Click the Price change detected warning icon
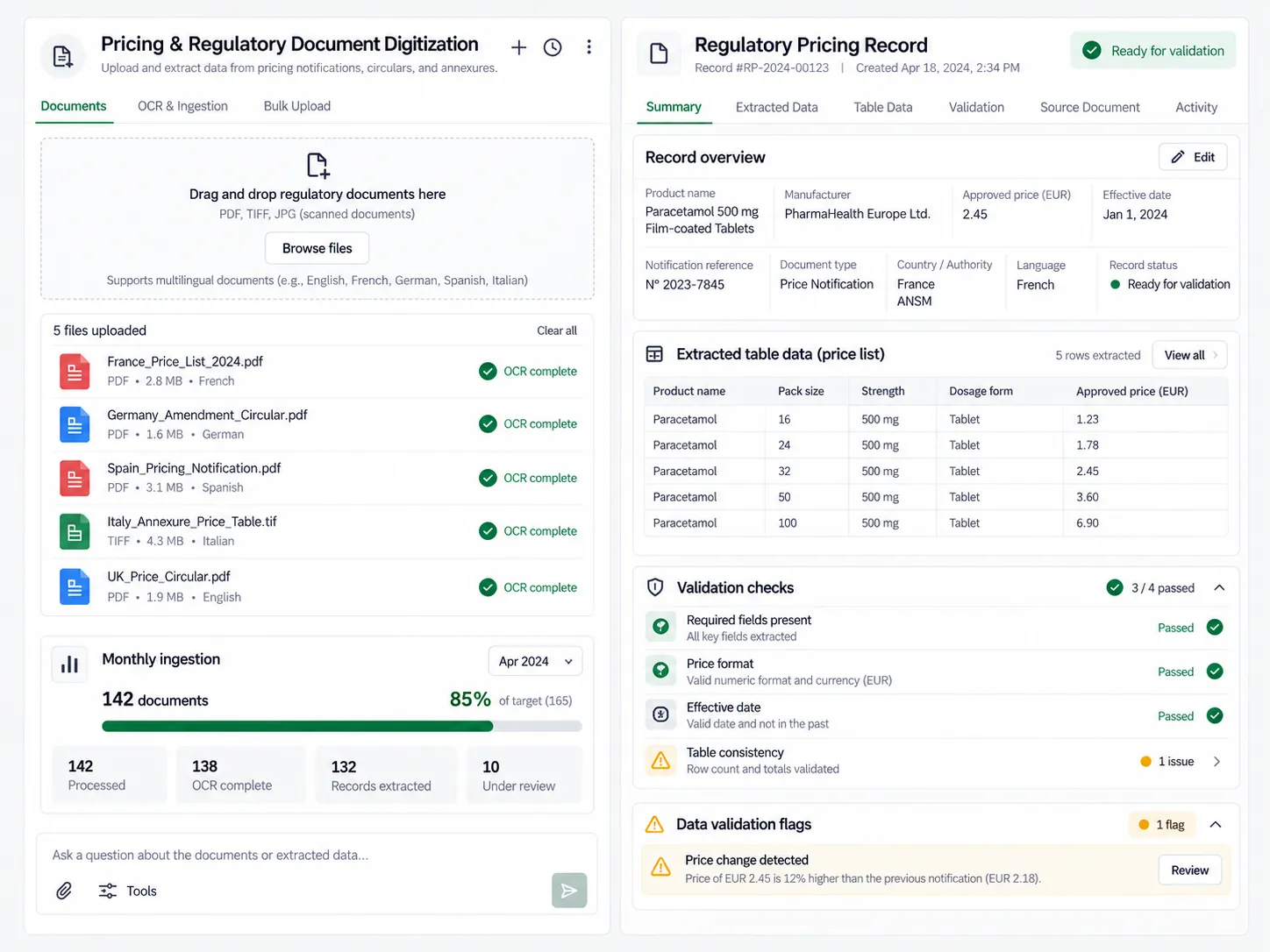Image resolution: width=1270 pixels, height=952 pixels. (x=660, y=868)
